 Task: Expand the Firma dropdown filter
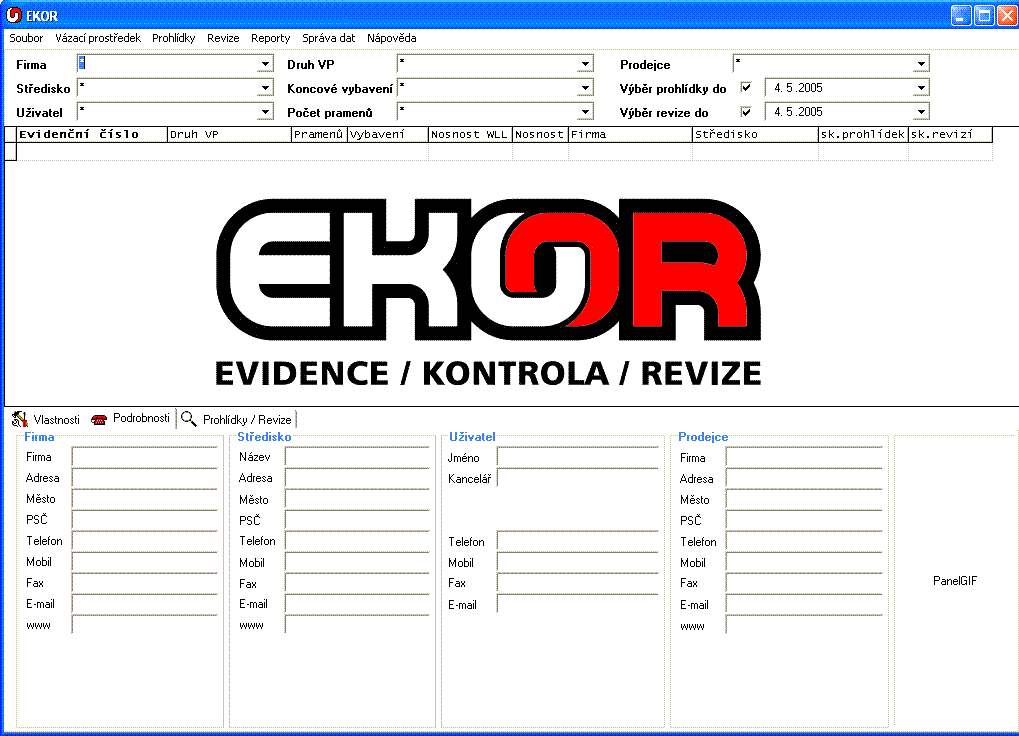pyautogui.click(x=265, y=64)
